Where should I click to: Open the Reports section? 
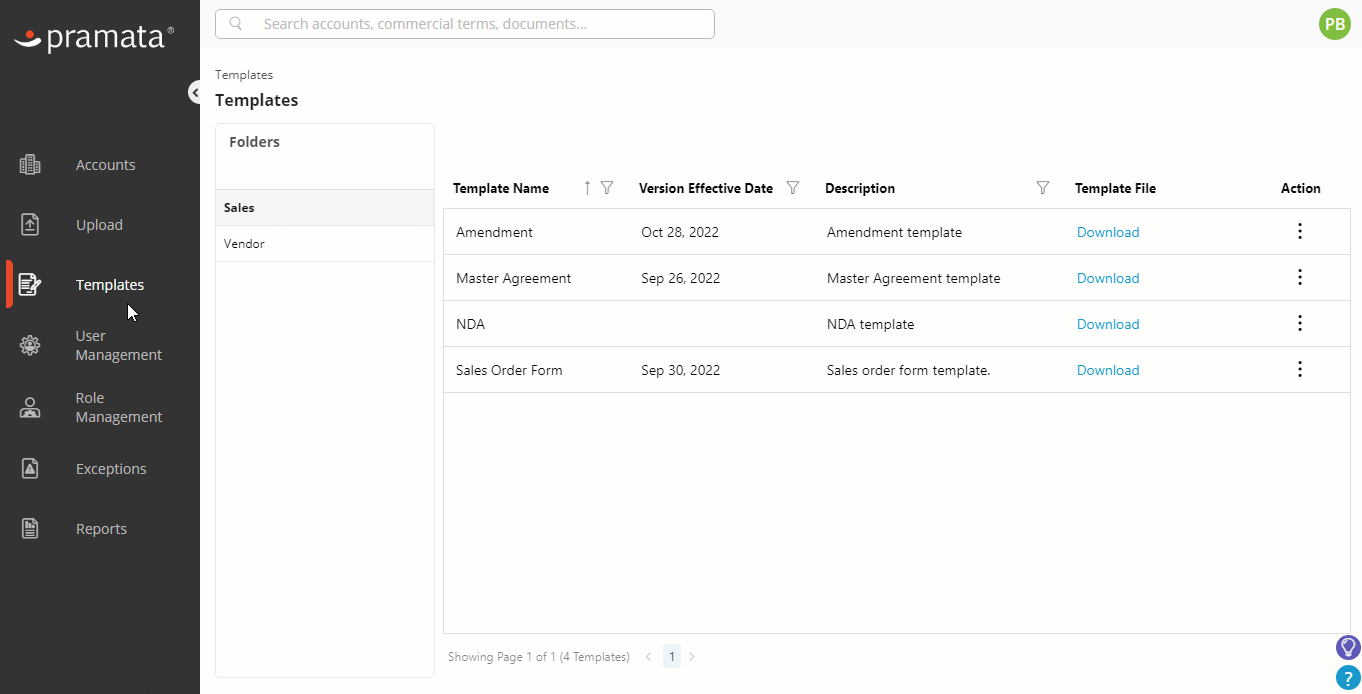coord(101,529)
